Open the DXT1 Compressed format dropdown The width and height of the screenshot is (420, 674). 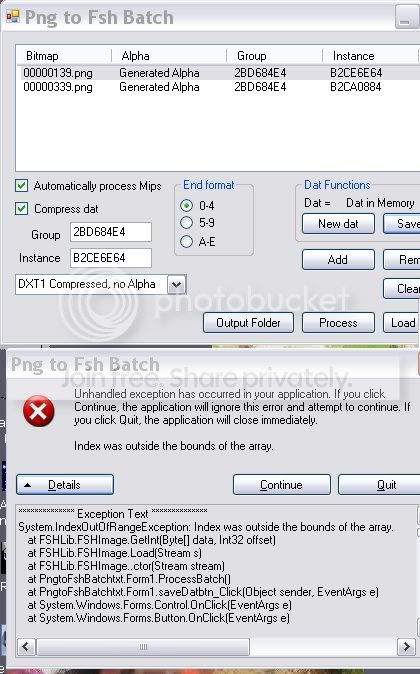177,284
